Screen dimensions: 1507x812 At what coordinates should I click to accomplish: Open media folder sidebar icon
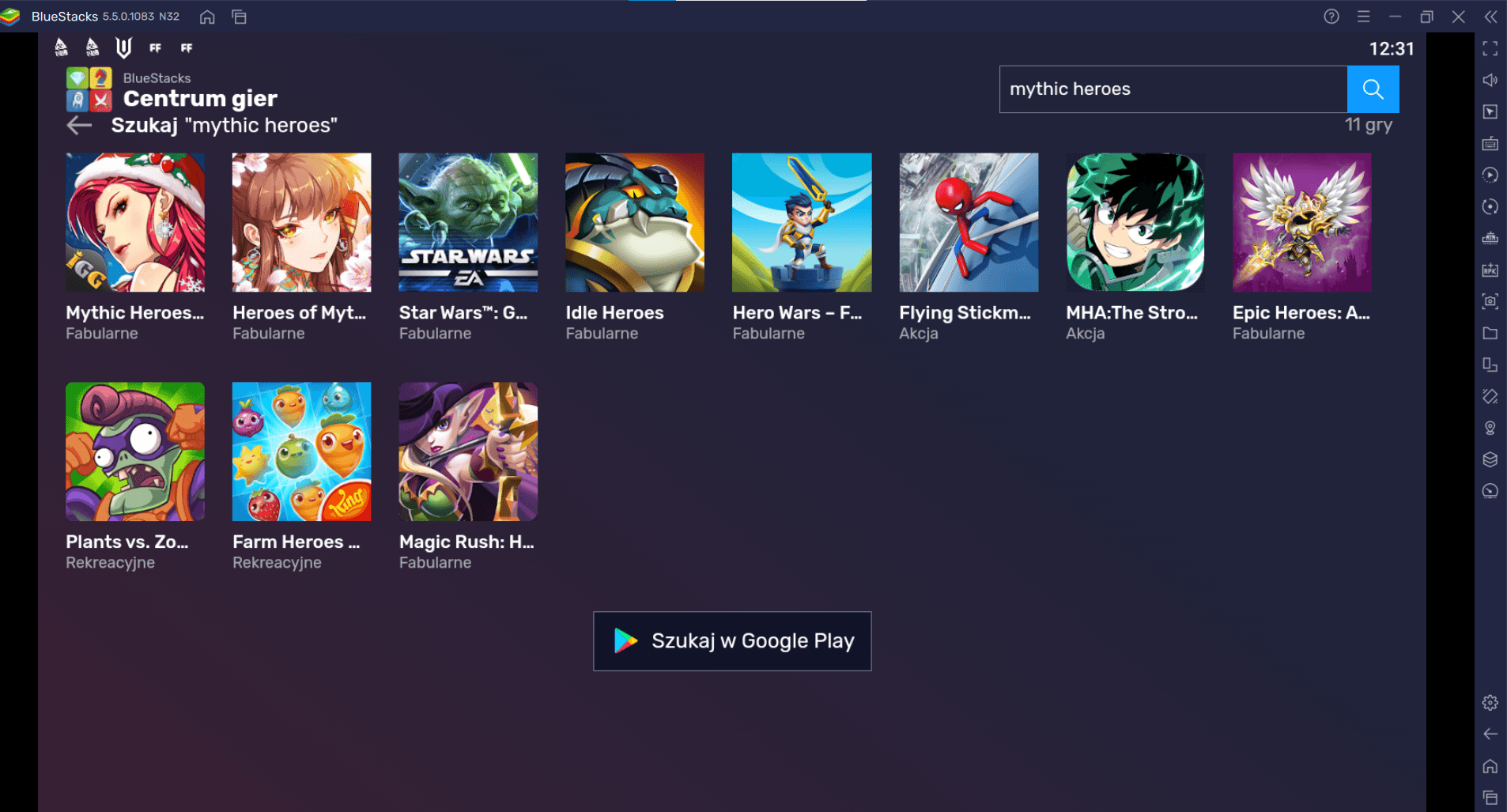1490,333
